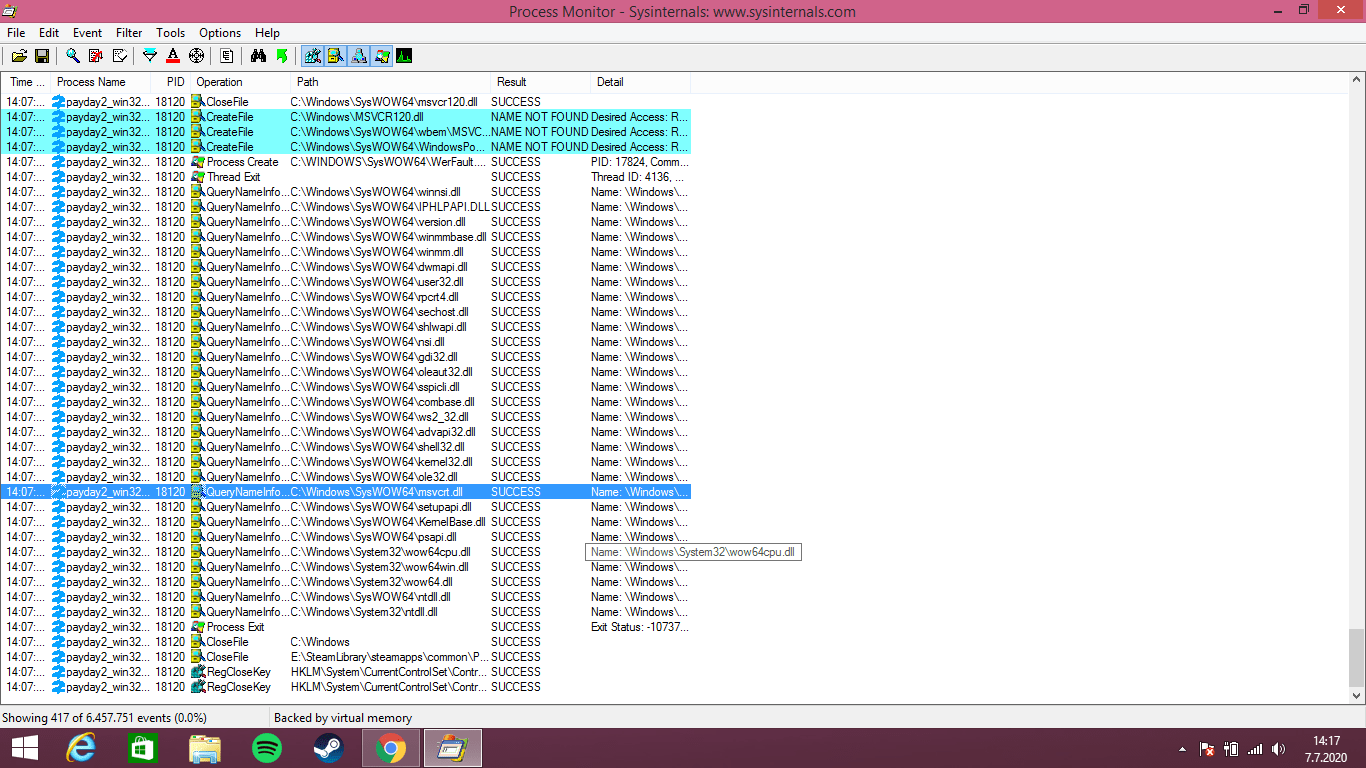Toggle Show Registry Activity button
Viewport: 1366px width, 768px height.
click(x=312, y=56)
